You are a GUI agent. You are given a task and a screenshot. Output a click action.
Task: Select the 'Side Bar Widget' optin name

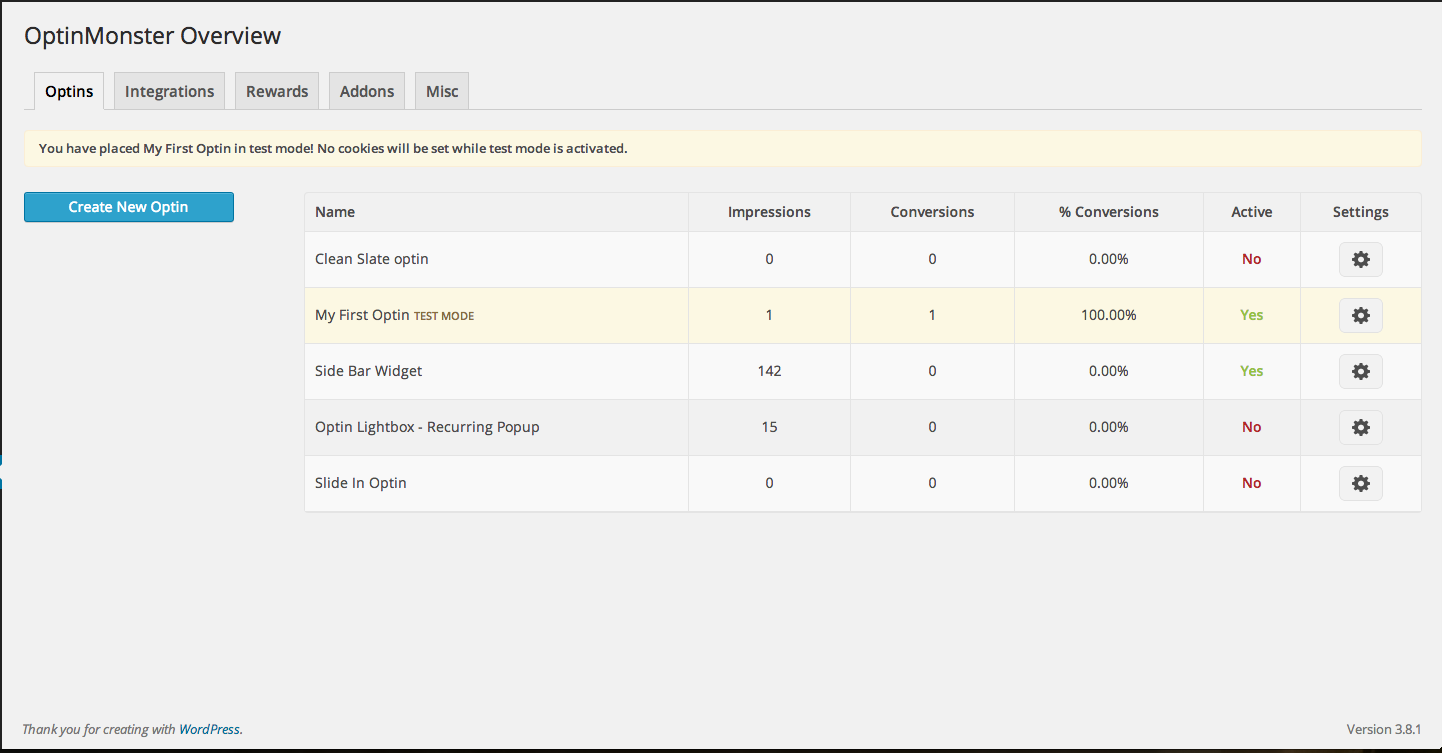point(368,370)
